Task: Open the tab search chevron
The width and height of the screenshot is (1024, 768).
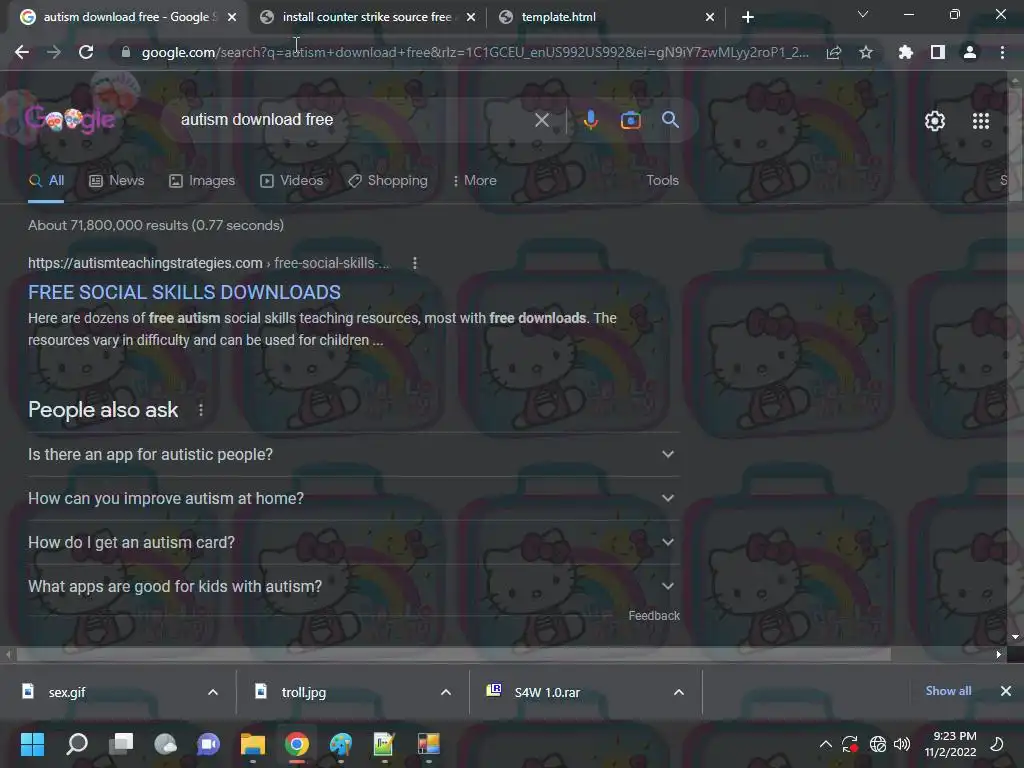Action: click(x=863, y=14)
